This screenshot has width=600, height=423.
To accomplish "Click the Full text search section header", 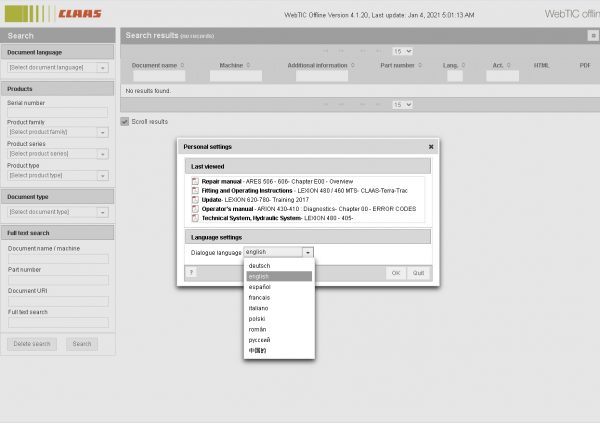I will [x=57, y=233].
